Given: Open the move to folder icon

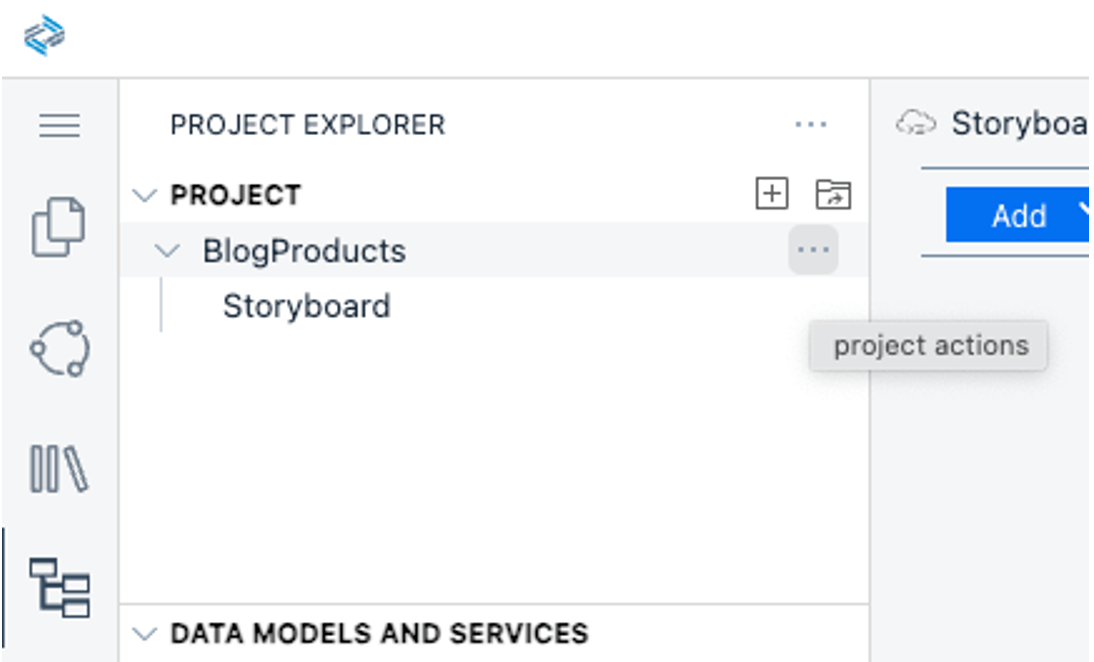Looking at the screenshot, I should (x=832, y=194).
